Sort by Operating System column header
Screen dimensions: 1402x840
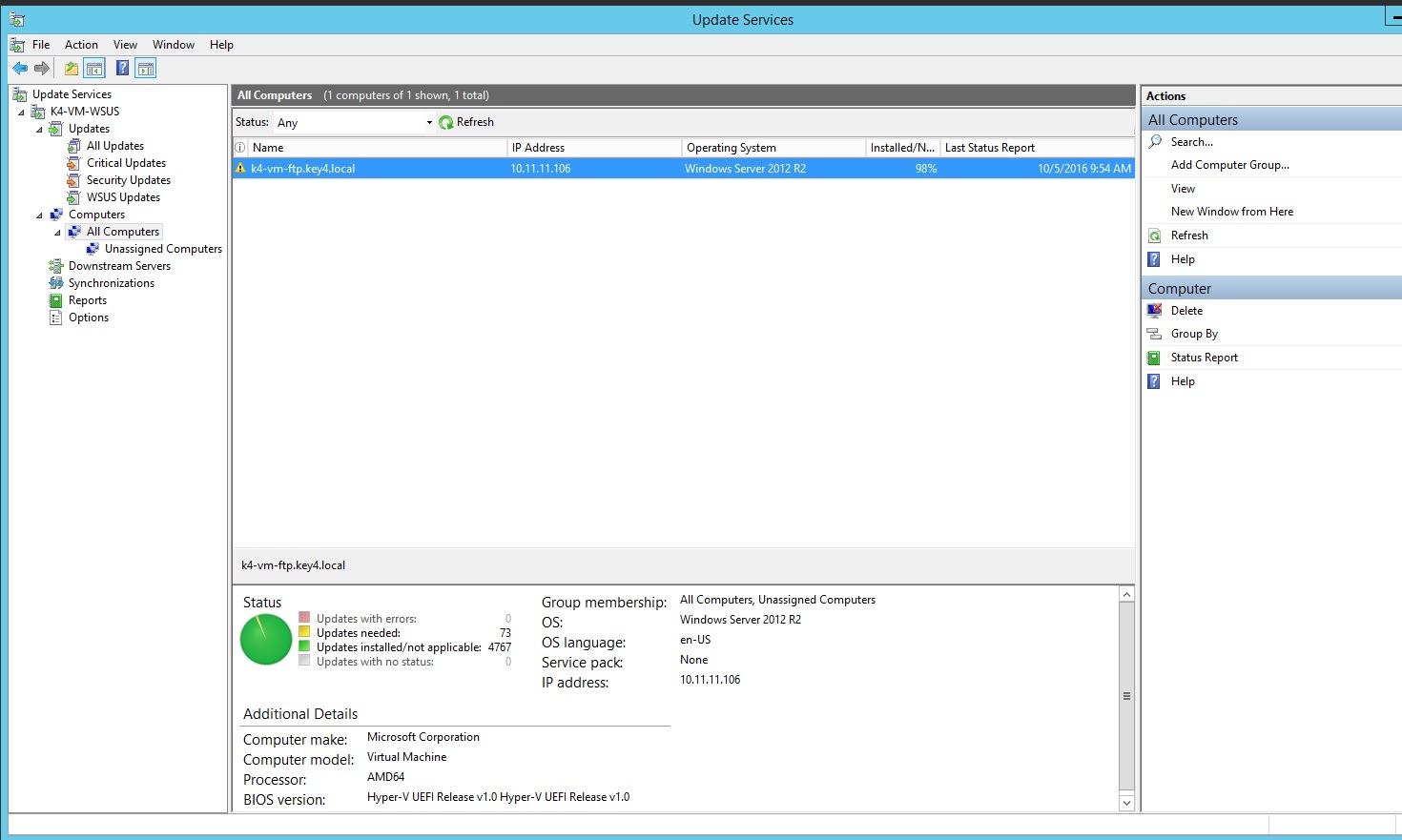773,148
